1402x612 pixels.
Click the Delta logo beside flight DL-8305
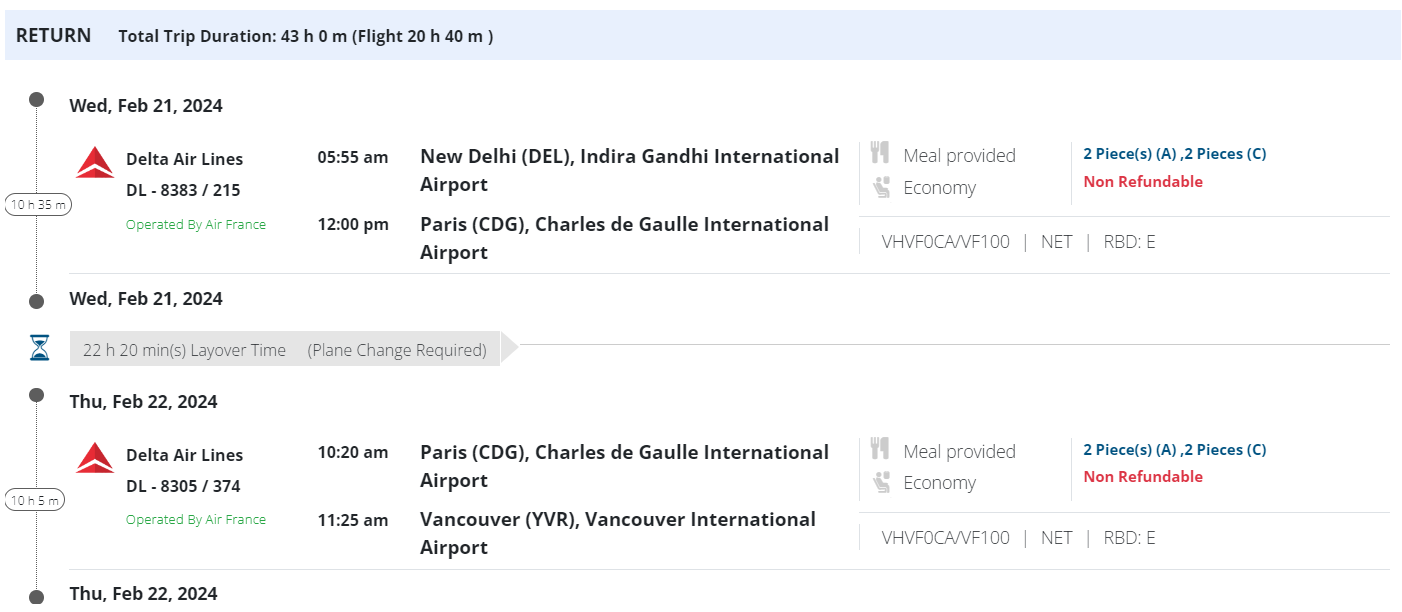tap(95, 458)
